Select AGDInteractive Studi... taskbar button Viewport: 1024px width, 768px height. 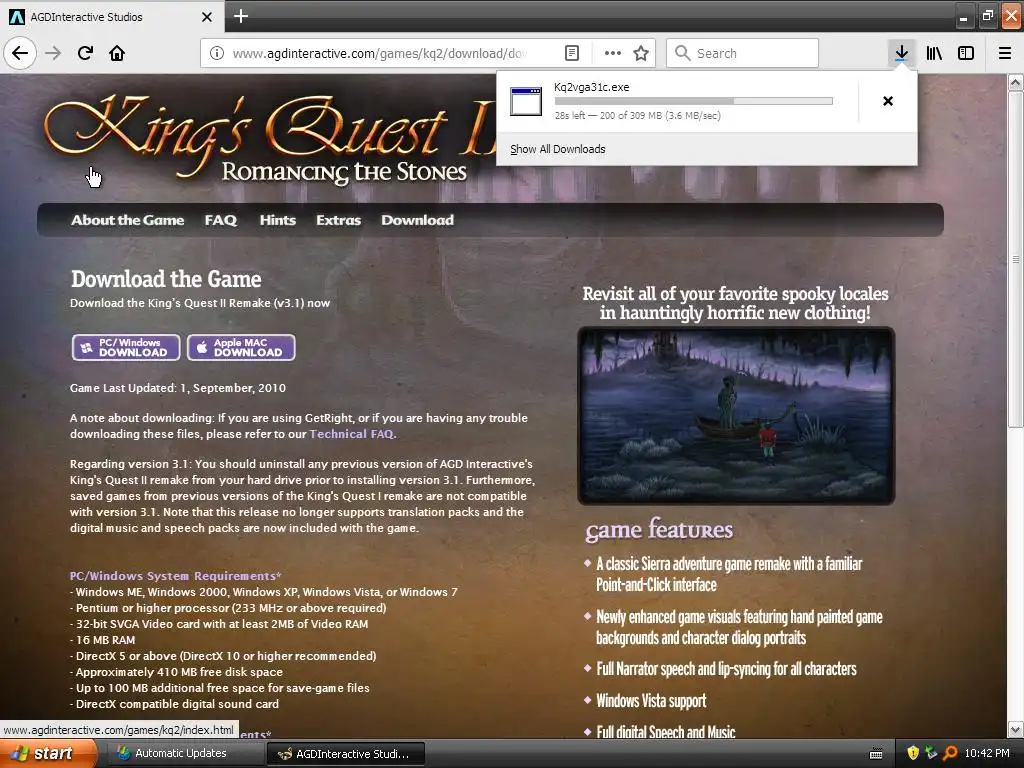346,754
